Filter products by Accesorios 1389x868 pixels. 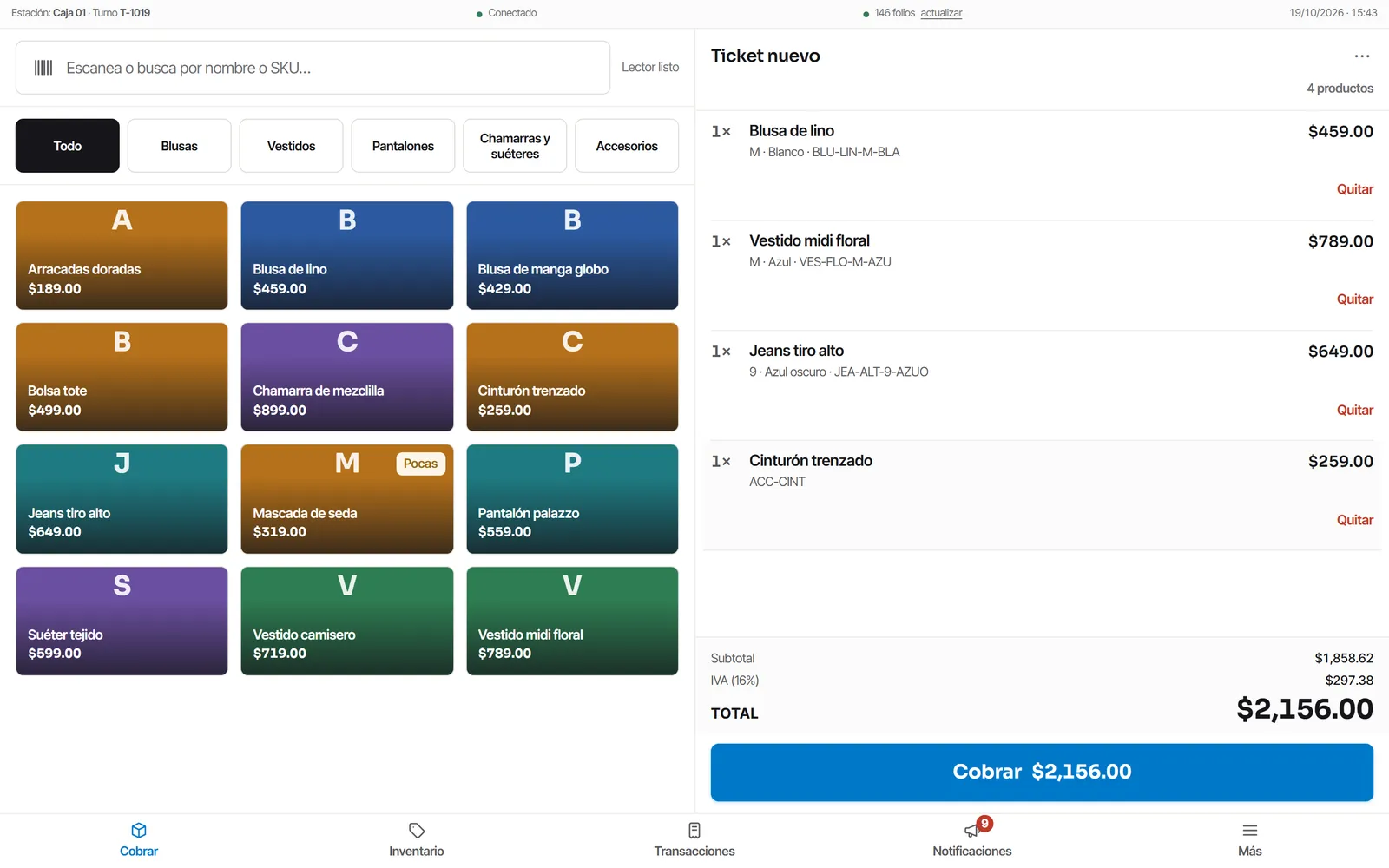(627, 146)
